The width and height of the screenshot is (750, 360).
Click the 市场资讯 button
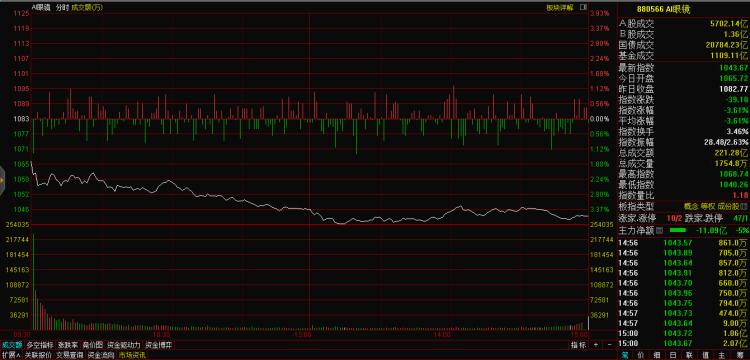tap(132, 355)
